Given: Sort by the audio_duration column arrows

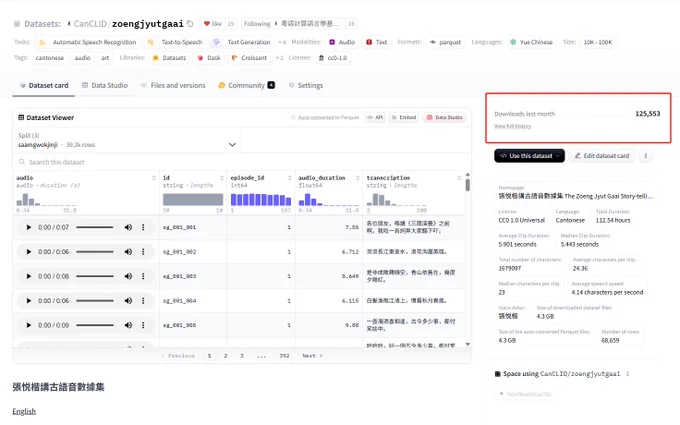Looking at the screenshot, I should pos(358,178).
